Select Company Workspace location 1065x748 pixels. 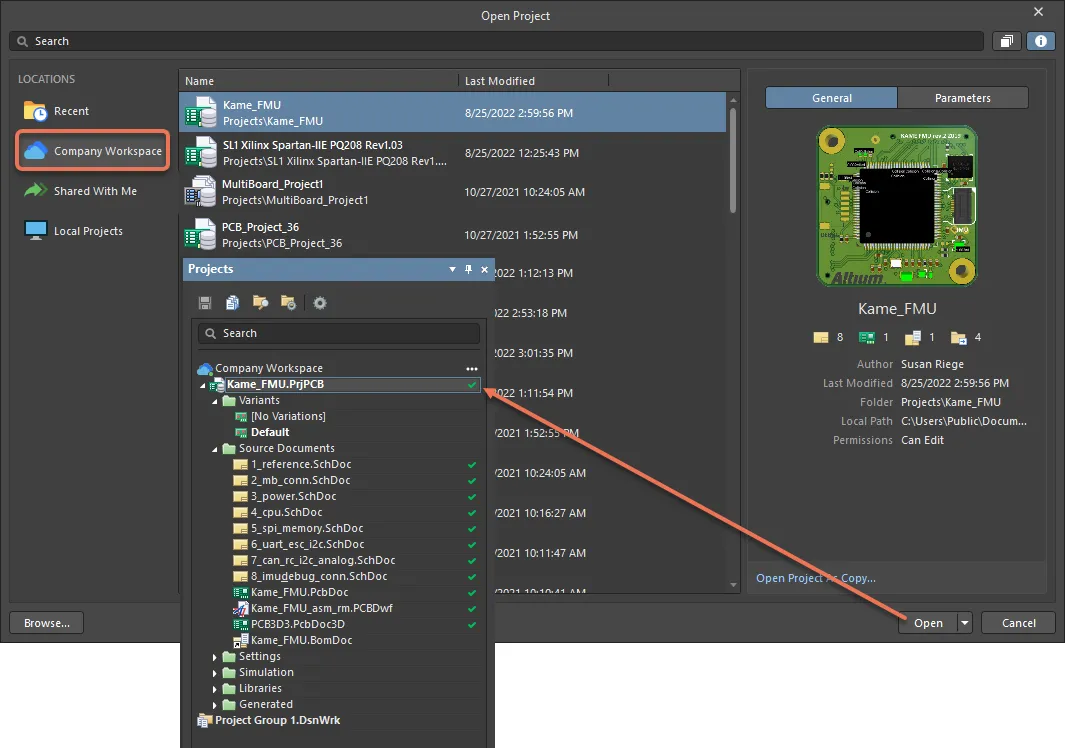coord(93,151)
